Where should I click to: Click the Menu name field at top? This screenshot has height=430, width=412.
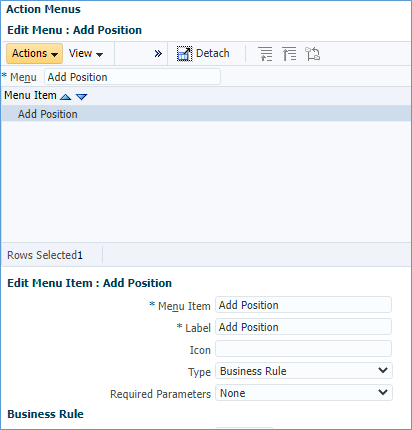click(x=132, y=77)
